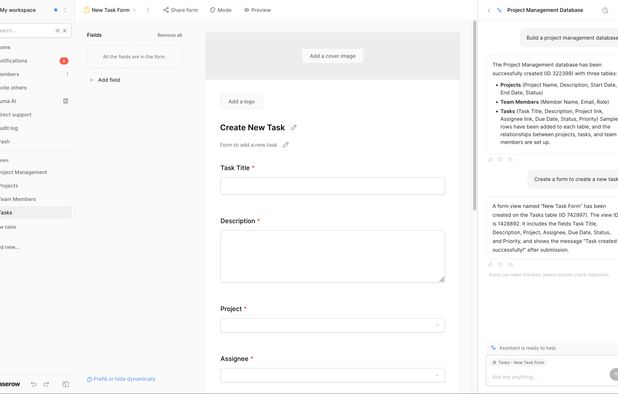Thumbs up the first assistant response

(x=491, y=160)
